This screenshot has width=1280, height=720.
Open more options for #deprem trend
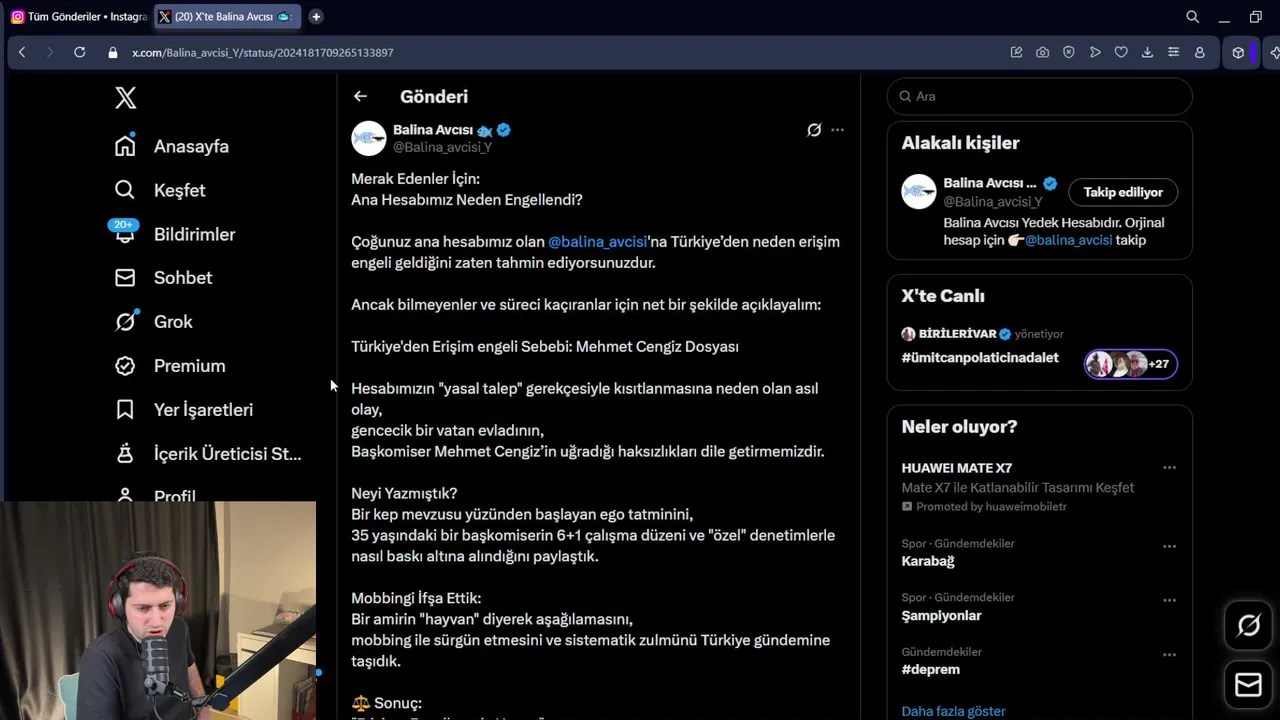[x=1169, y=655]
